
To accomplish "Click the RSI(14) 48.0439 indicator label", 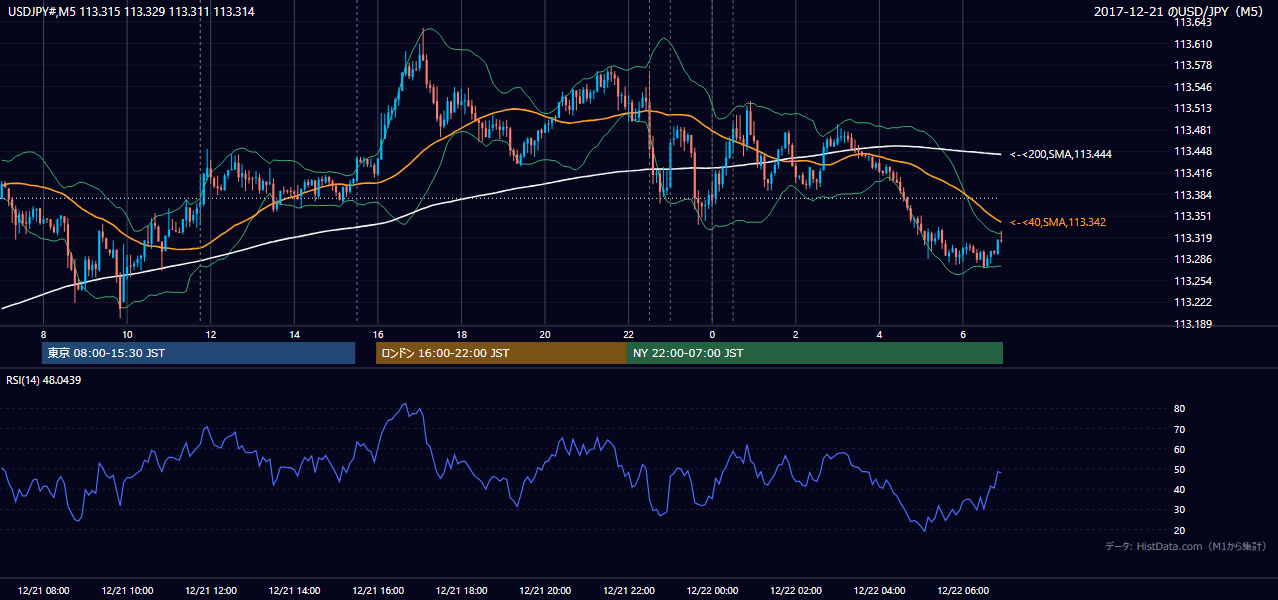I will [44, 379].
